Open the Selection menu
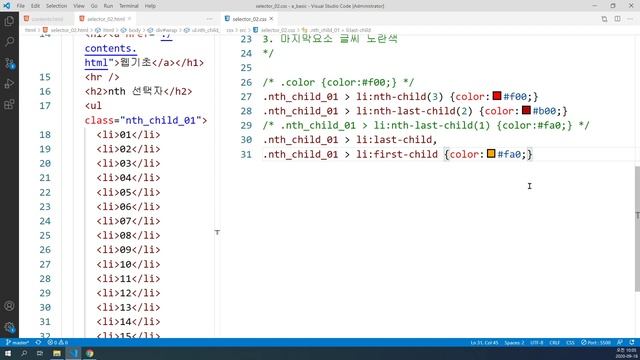Viewport: 640px width, 360px height. pos(56,6)
